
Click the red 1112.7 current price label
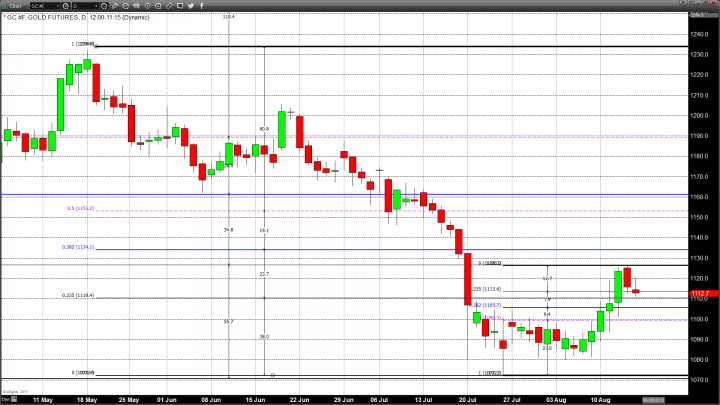click(x=703, y=293)
